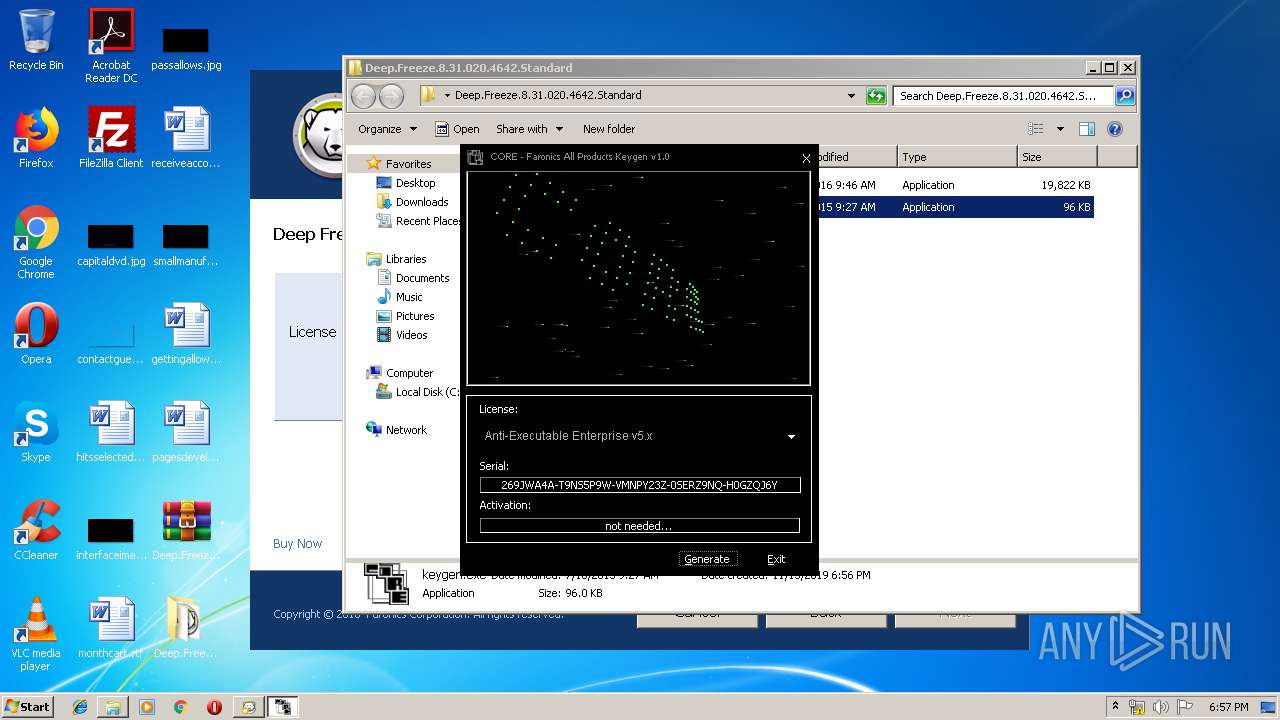This screenshot has width=1280, height=720.
Task: Open Internet Explorer from the taskbar
Action: [x=80, y=707]
